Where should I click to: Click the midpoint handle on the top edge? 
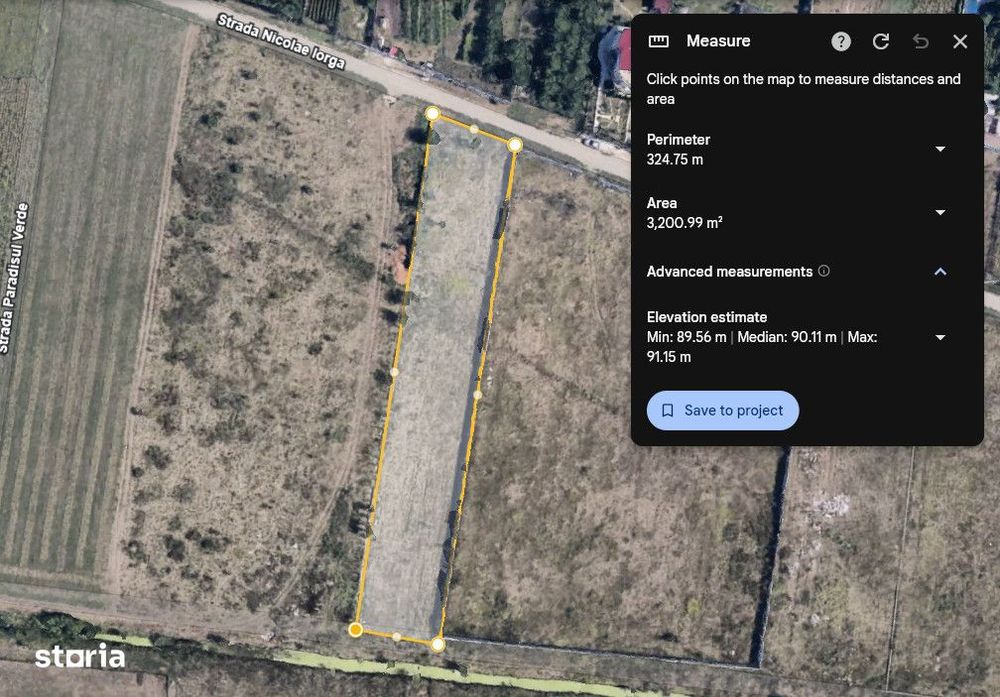(474, 129)
